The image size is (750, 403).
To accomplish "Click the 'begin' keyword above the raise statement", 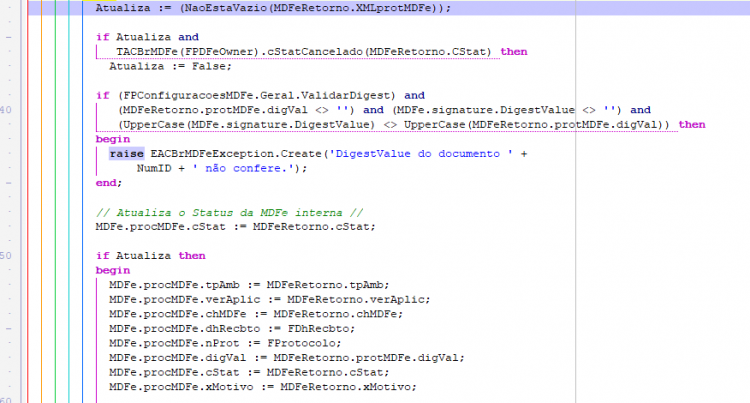I will 113,139.
